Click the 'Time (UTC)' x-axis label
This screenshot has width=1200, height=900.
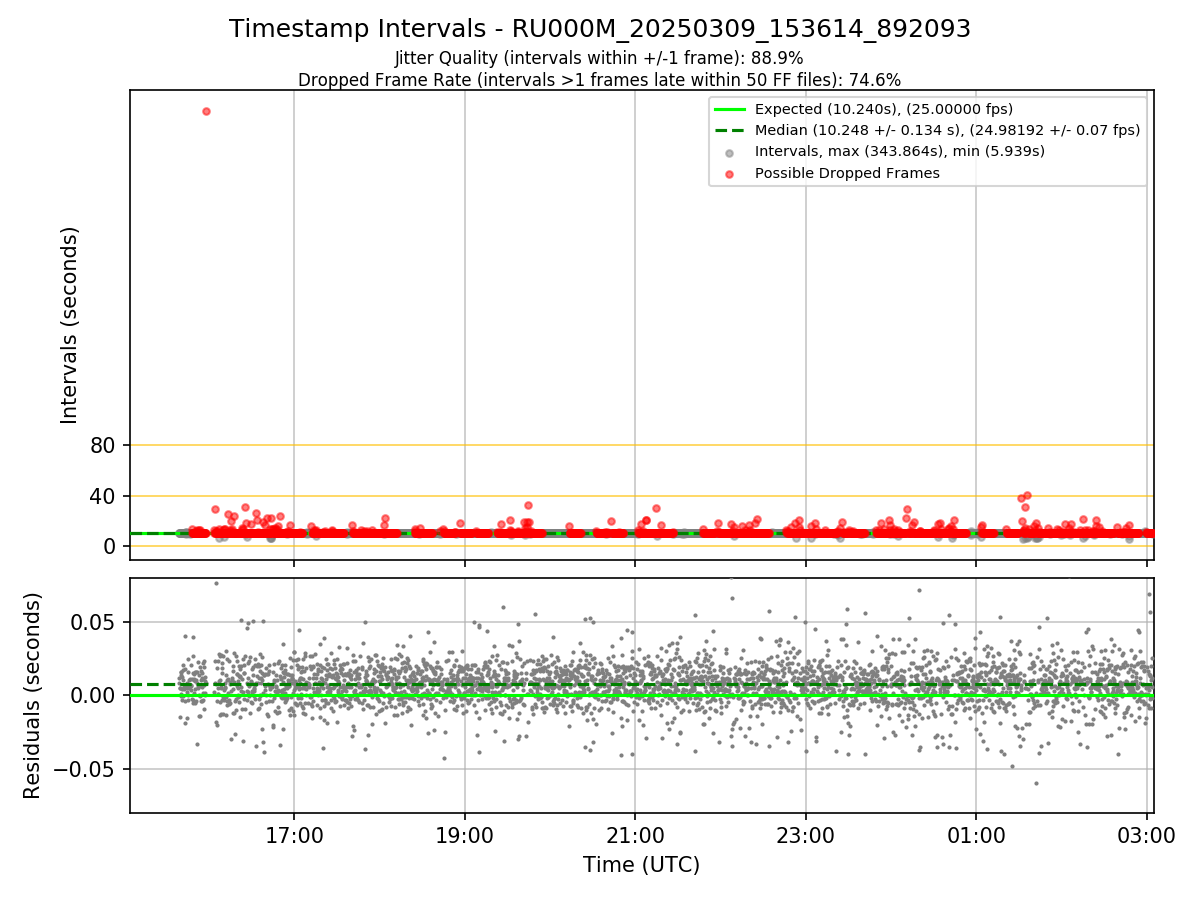[642, 865]
